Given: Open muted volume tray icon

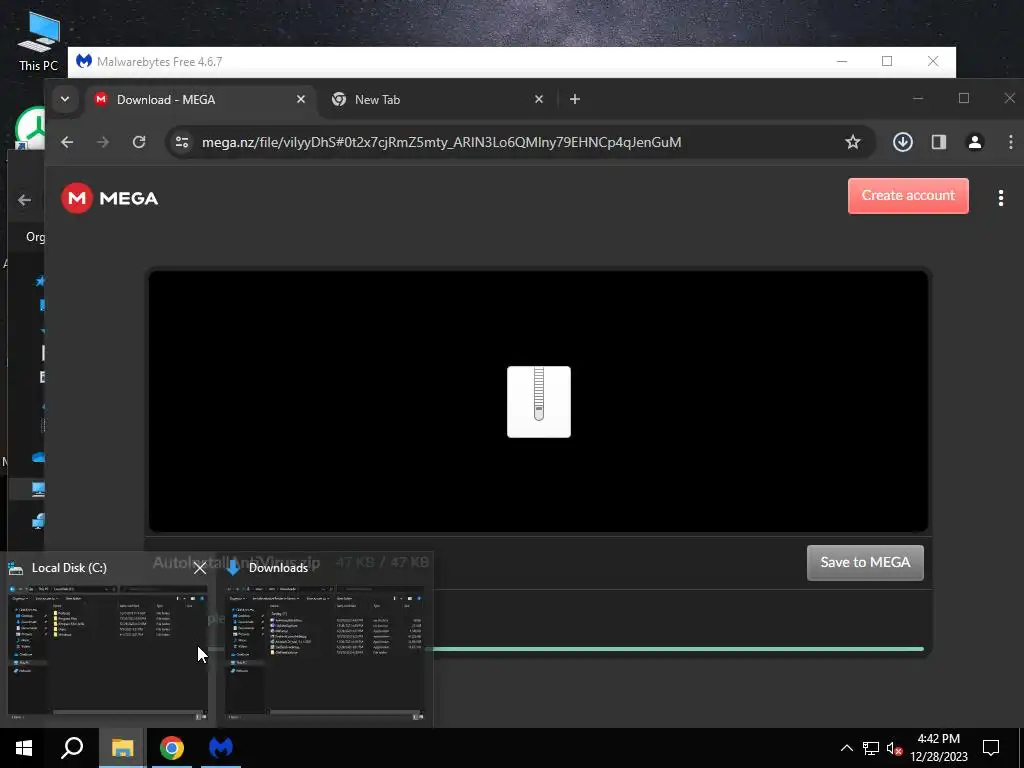Looking at the screenshot, I should coord(894,748).
